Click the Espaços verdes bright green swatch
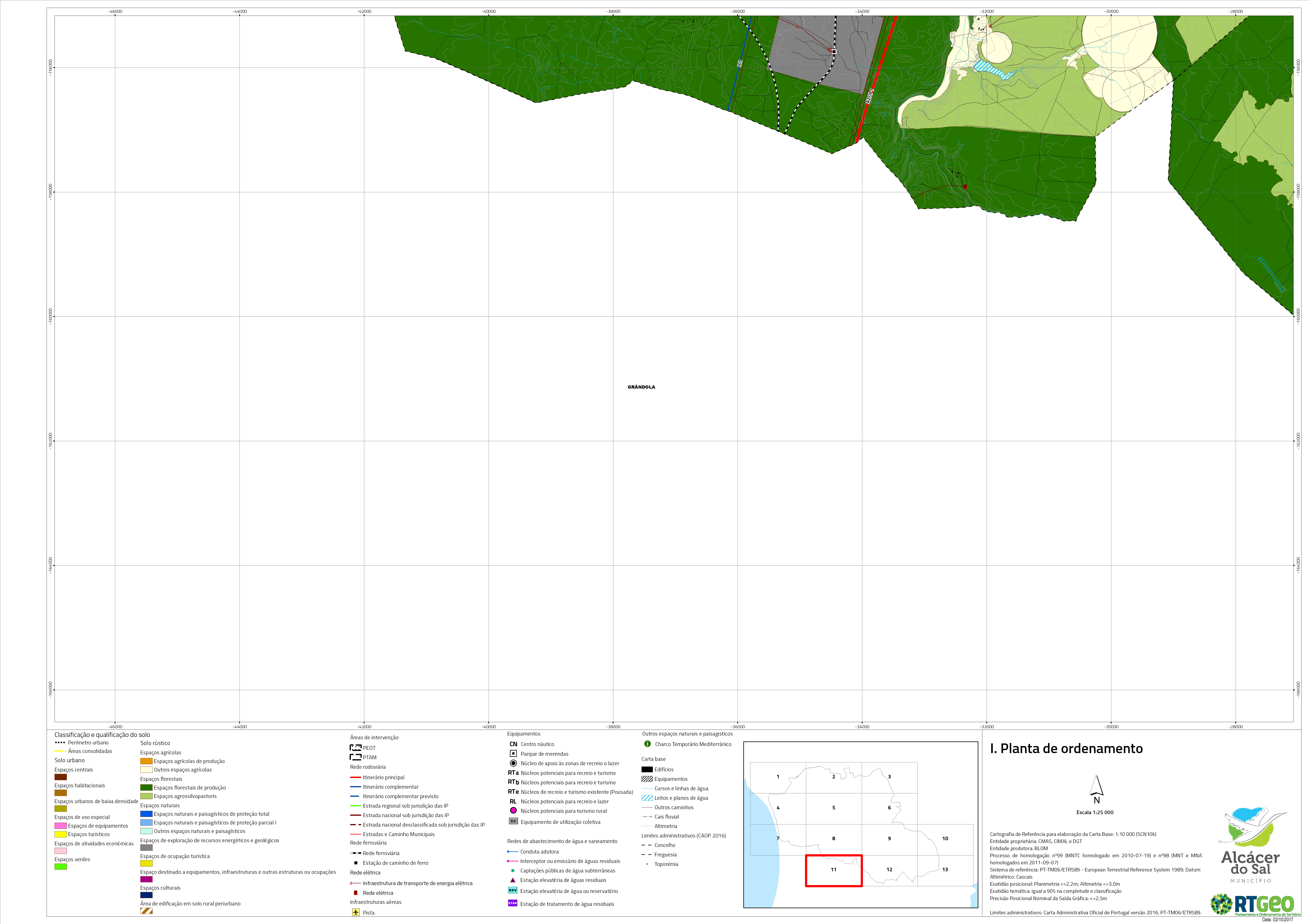The height and width of the screenshot is (924, 1309). point(60,867)
